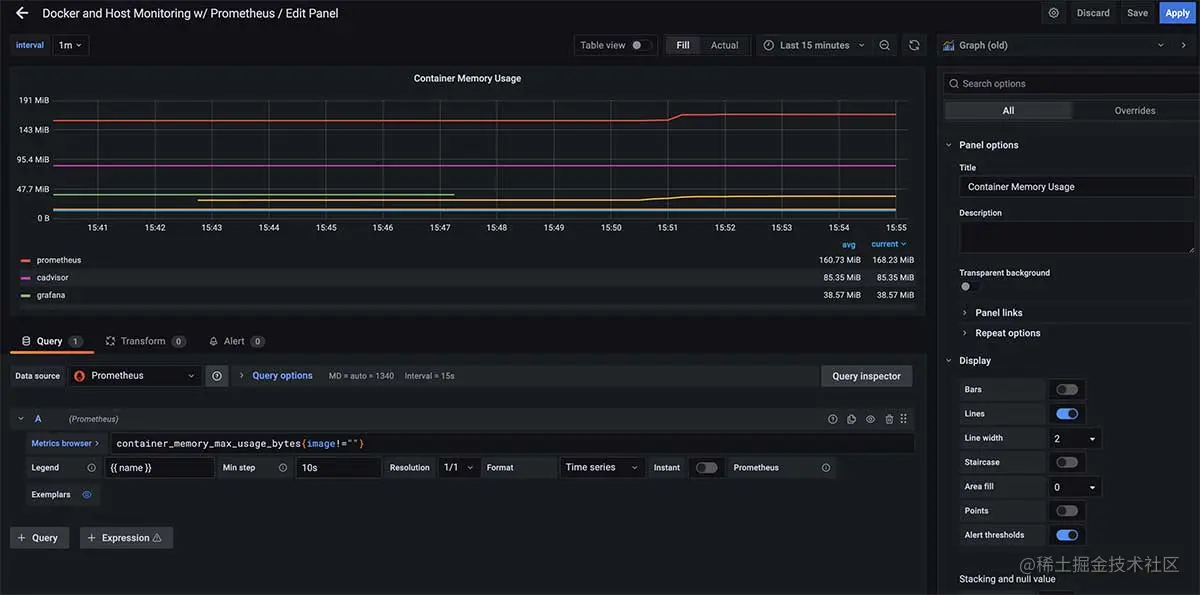The width and height of the screenshot is (1200, 595).
Task: Collapse the options pane with the right chevron
Action: pyautogui.click(x=1184, y=45)
